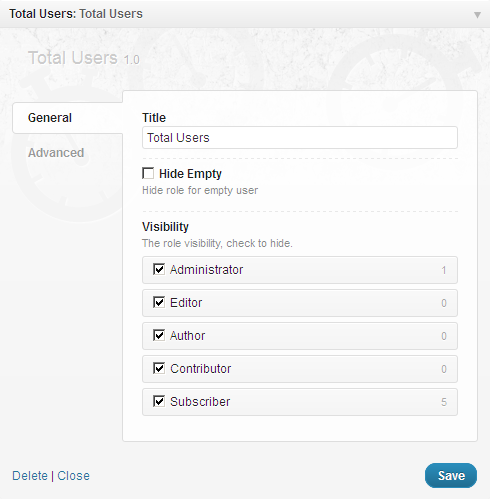Screen dimensions: 490x499
Task: Collapse the Total Users widget arrow
Action: 477,15
